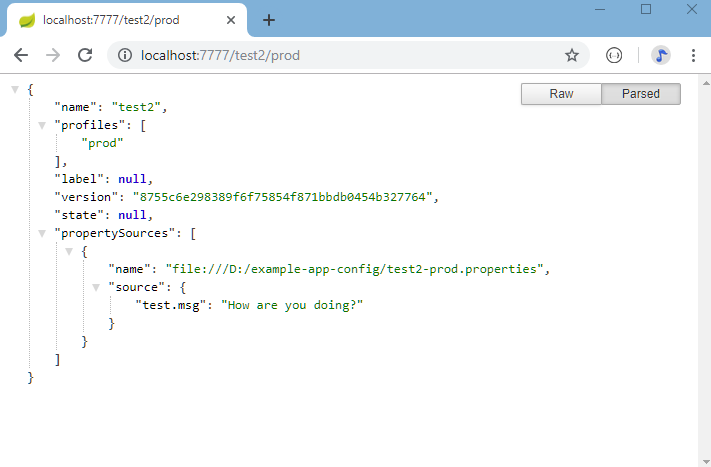Viewport: 711px width, 467px height.
Task: Open a new tab with plus button
Action: point(269,20)
